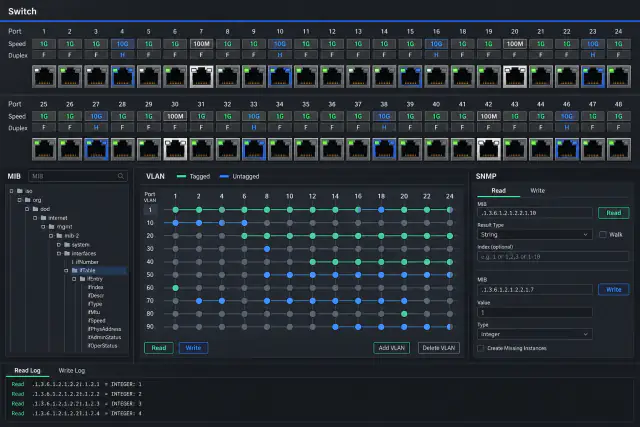Focus the MIB search field
Image resolution: width=640 pixels, height=427 pixels.
pos(78,176)
